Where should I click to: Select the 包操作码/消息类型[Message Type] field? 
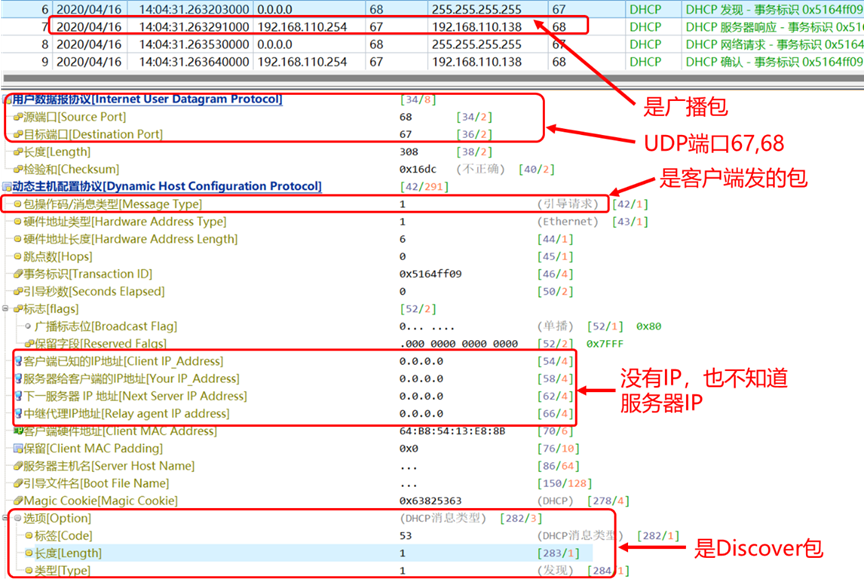click(112, 204)
